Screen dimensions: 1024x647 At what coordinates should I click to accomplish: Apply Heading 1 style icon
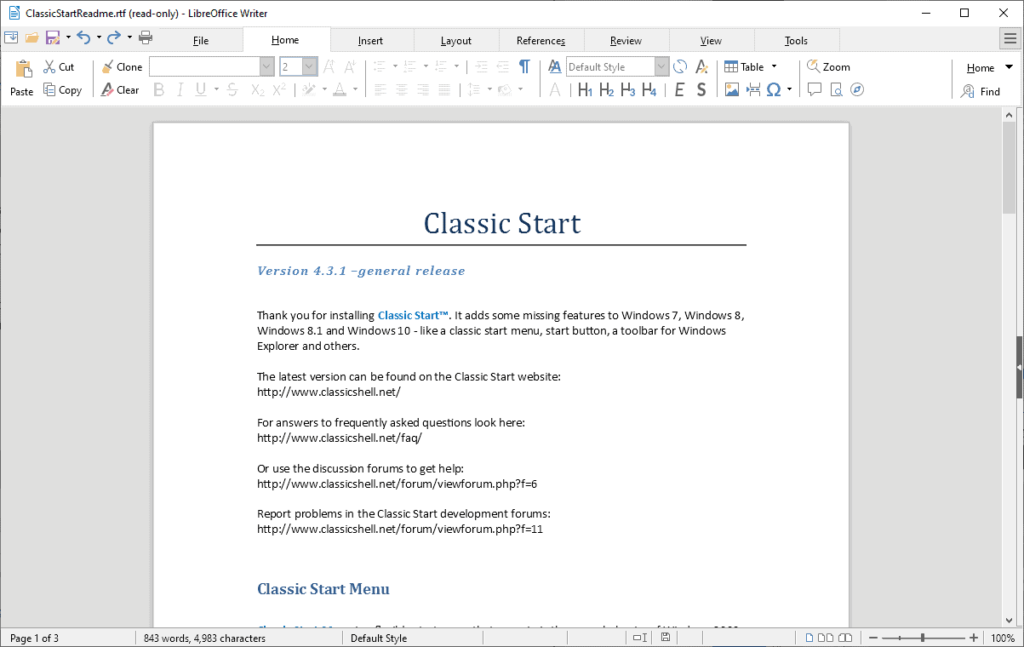click(x=584, y=89)
